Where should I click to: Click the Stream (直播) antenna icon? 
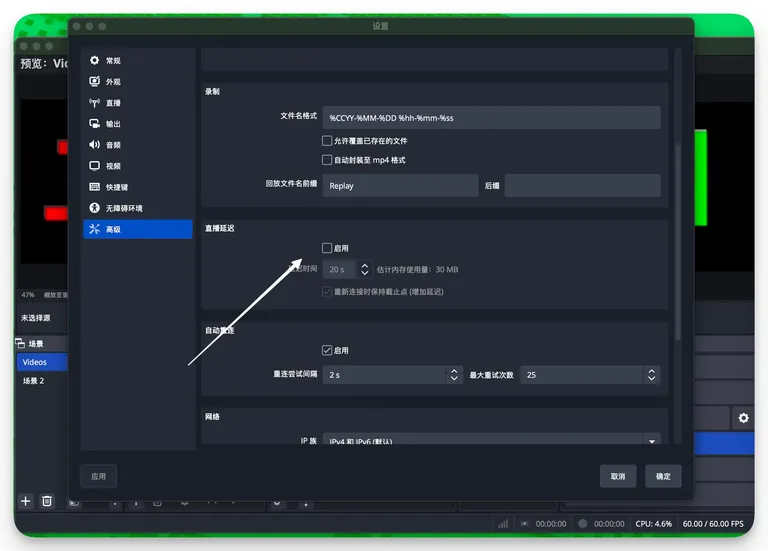pyautogui.click(x=95, y=103)
